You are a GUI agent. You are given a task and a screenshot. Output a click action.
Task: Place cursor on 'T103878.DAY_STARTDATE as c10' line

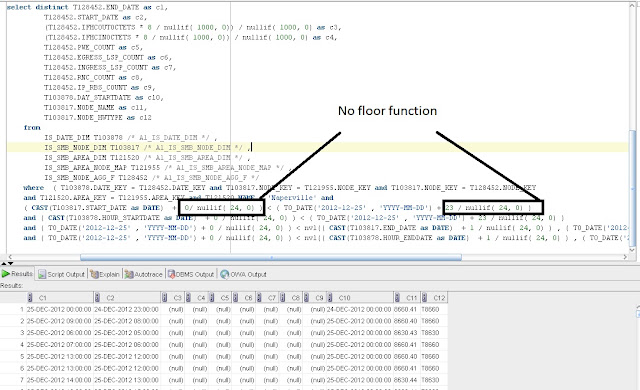[104, 98]
